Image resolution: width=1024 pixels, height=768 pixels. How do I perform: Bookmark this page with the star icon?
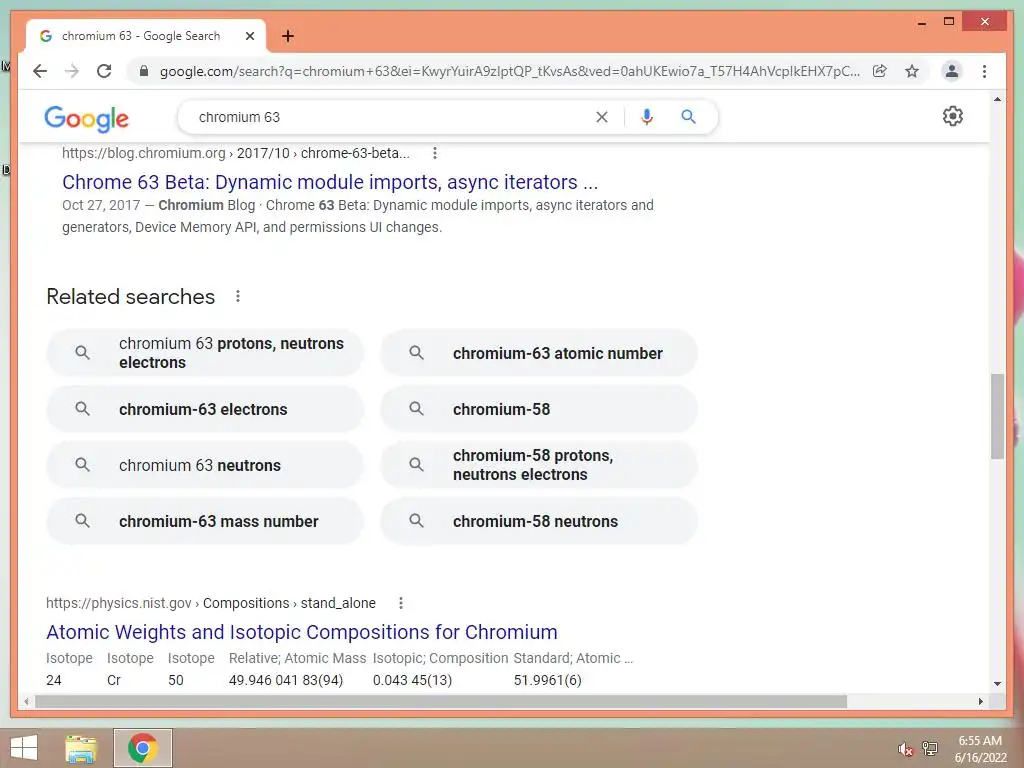(912, 71)
